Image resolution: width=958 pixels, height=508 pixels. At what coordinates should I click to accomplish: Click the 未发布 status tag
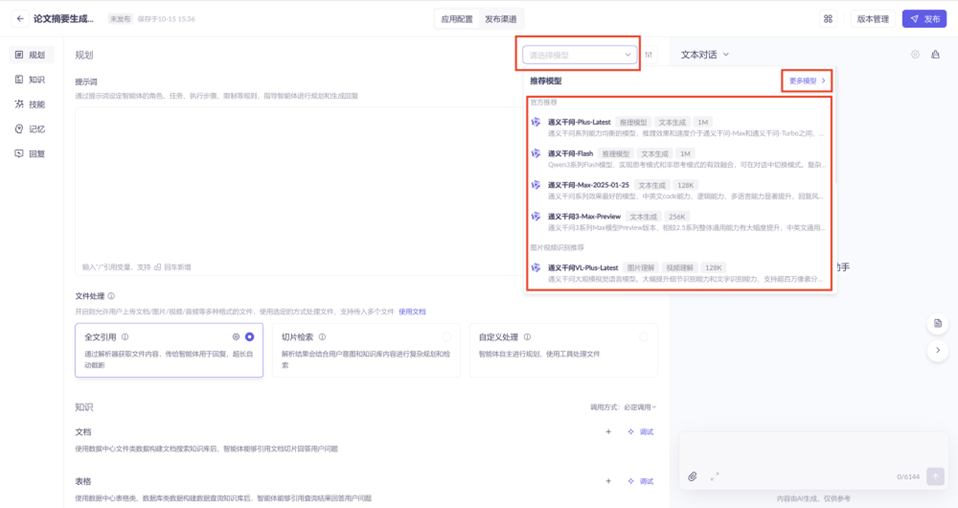coord(120,19)
